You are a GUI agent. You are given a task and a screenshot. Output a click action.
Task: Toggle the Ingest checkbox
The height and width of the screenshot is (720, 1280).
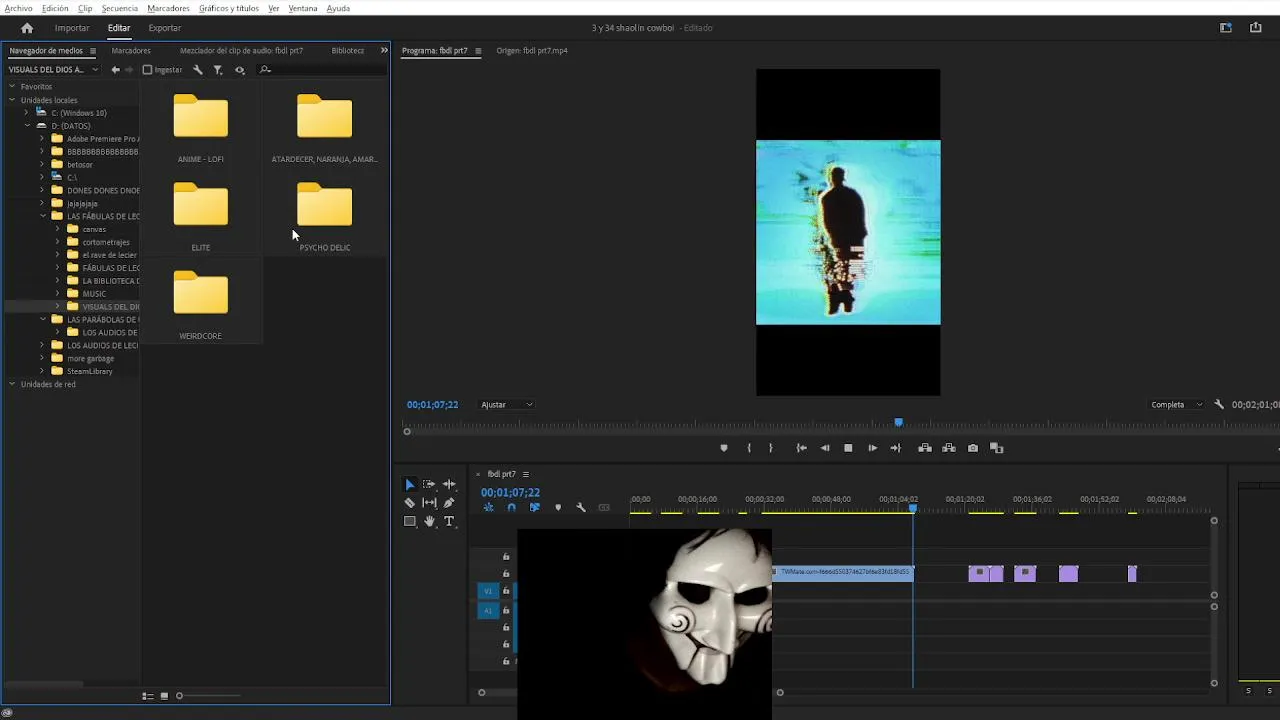pyautogui.click(x=147, y=70)
